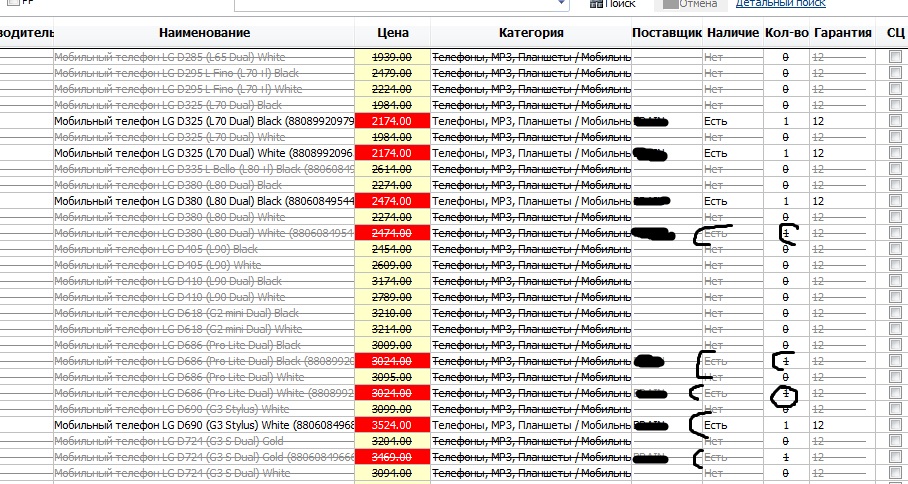The width and height of the screenshot is (908, 484).
Task: Click the Отмена cancel button
Action: click(690, 3)
